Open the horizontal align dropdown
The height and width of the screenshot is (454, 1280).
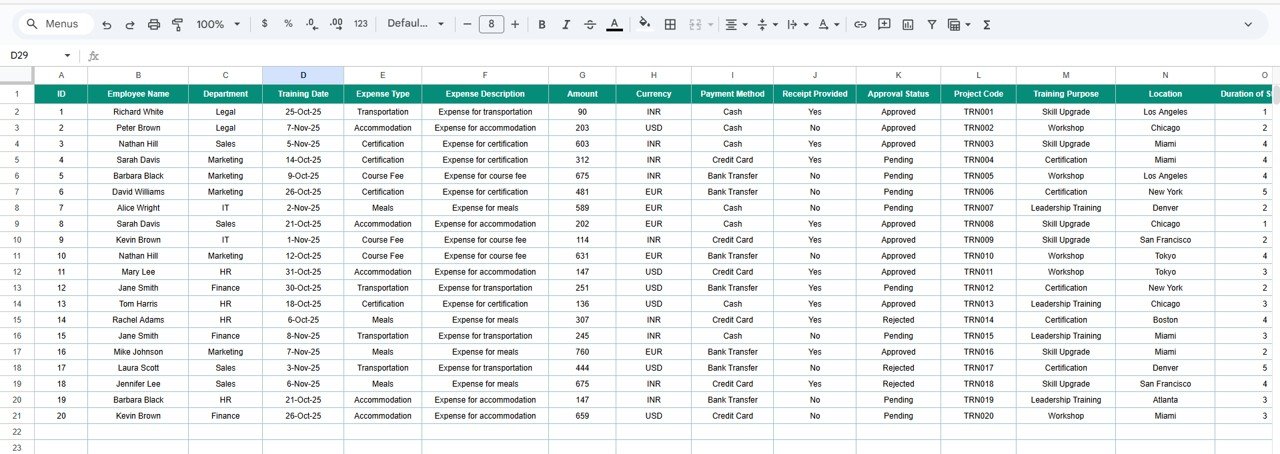(x=736, y=24)
